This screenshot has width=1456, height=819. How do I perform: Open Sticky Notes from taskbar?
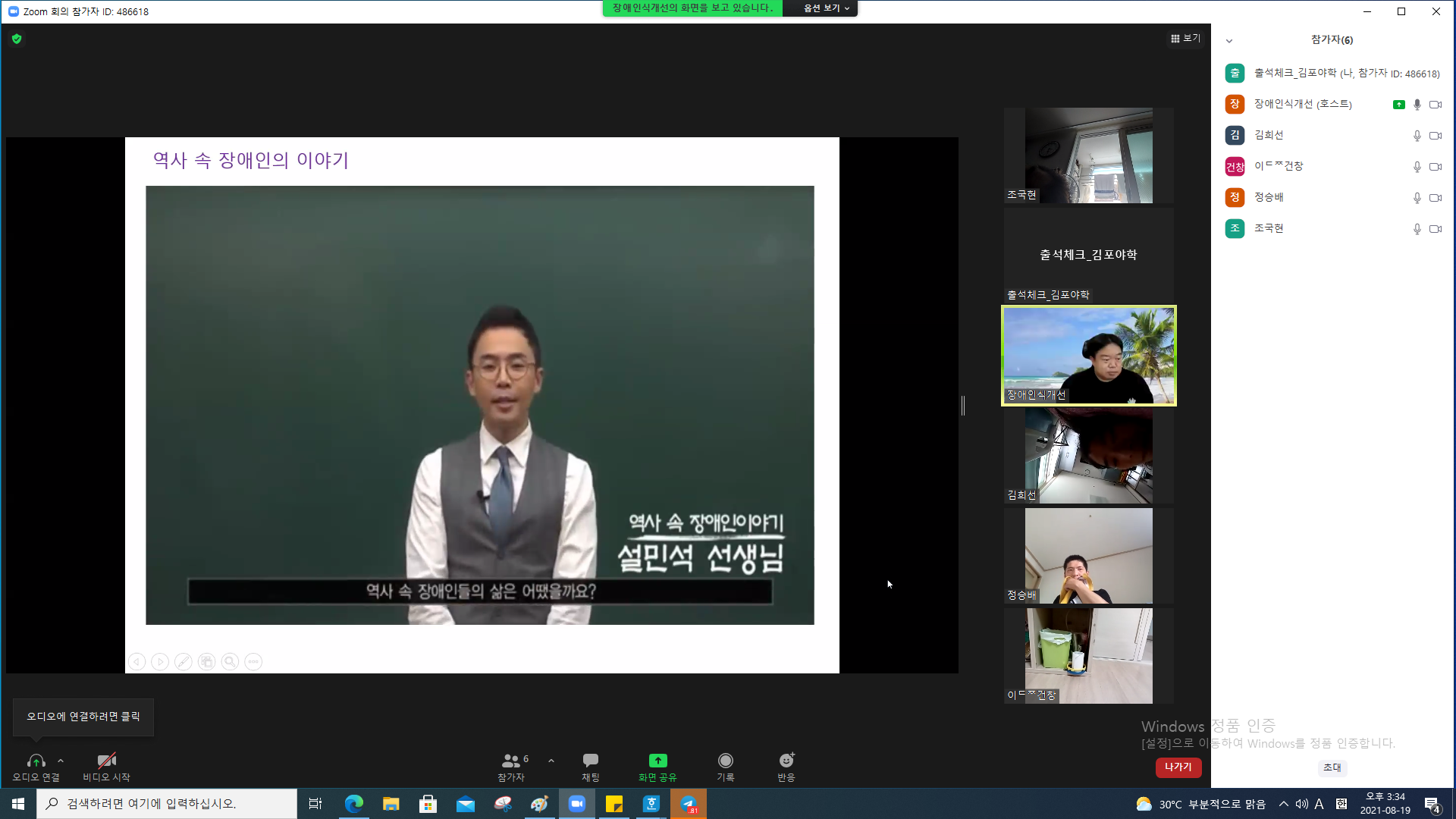point(614,804)
